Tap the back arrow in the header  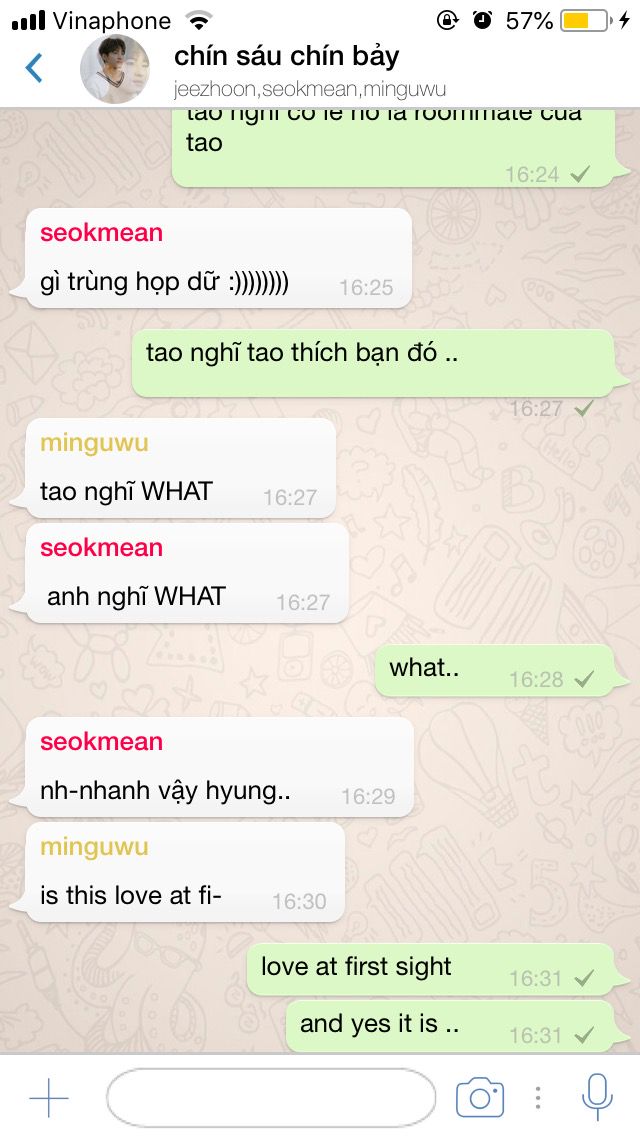point(34,68)
